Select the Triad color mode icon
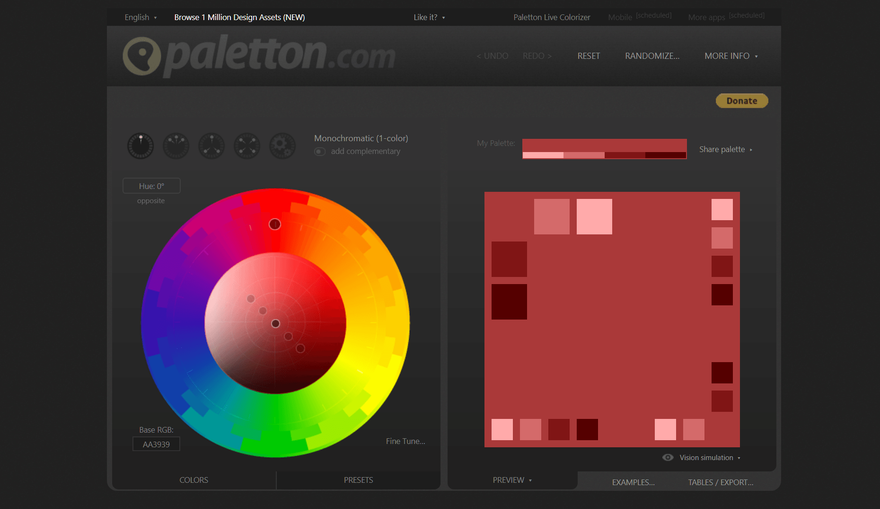This screenshot has width=880, height=509. click(x=212, y=146)
